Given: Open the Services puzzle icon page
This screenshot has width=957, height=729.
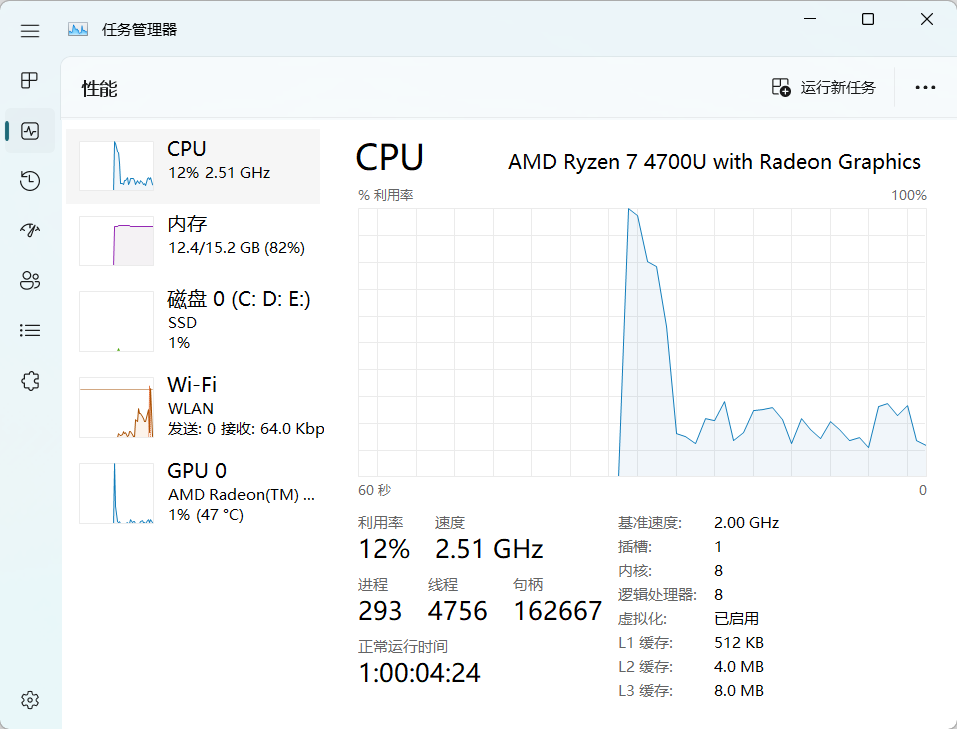Looking at the screenshot, I should pyautogui.click(x=30, y=381).
